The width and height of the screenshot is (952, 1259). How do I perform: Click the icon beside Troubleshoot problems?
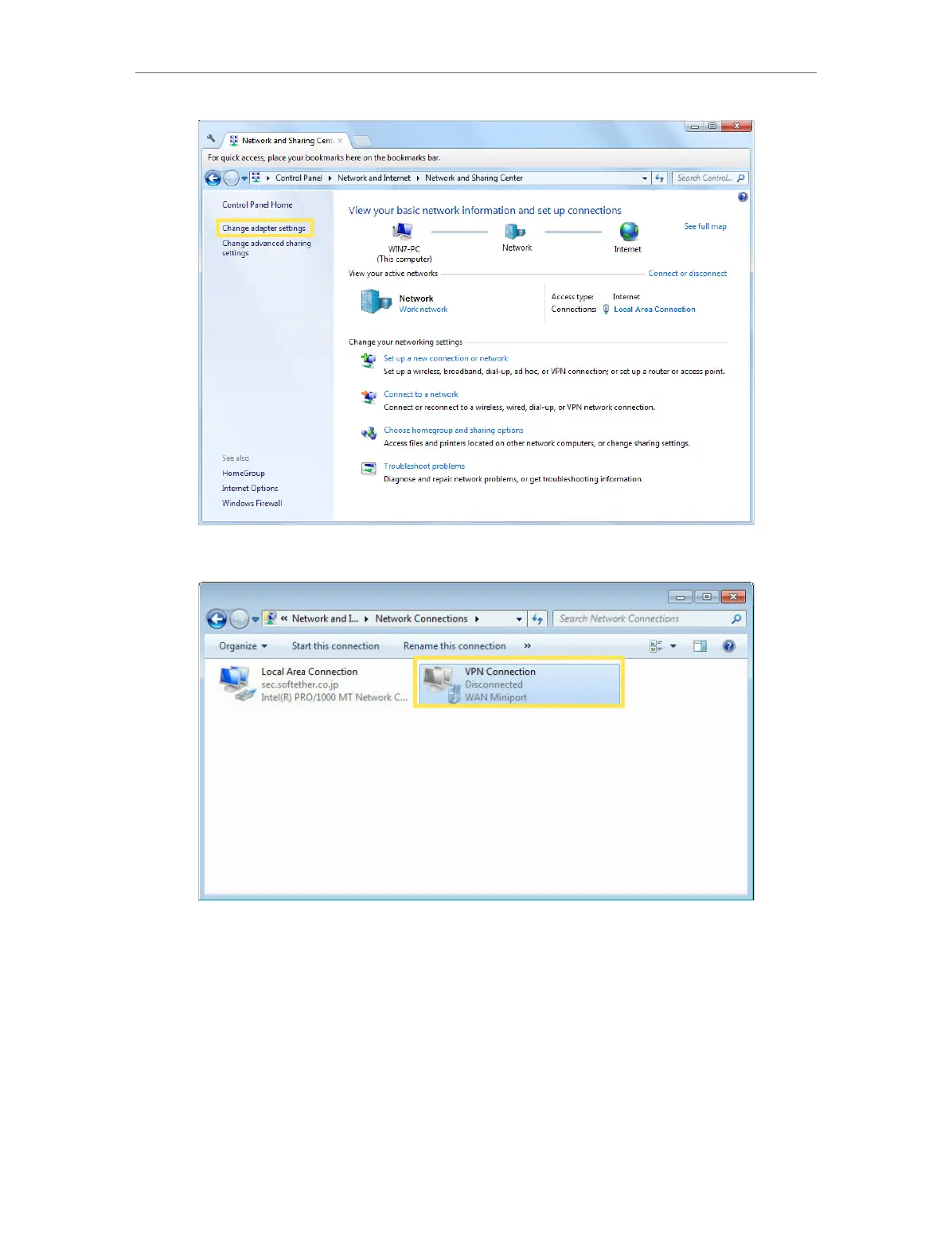click(369, 469)
